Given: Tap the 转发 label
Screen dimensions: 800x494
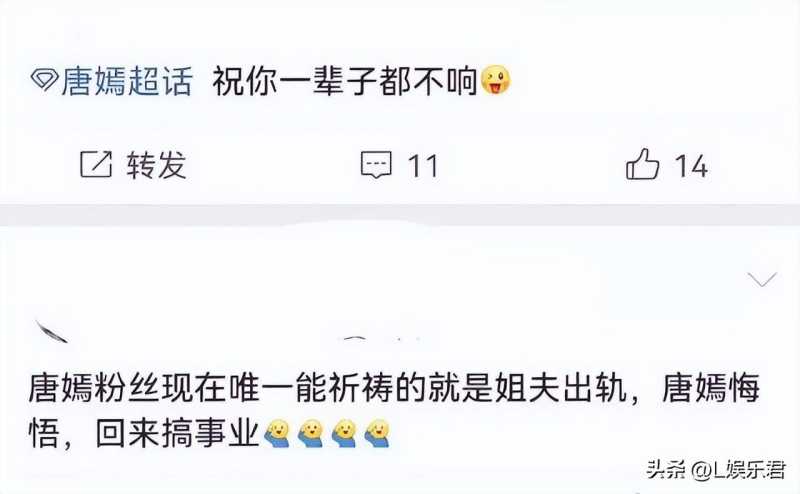Looking at the screenshot, I should 157,165.
